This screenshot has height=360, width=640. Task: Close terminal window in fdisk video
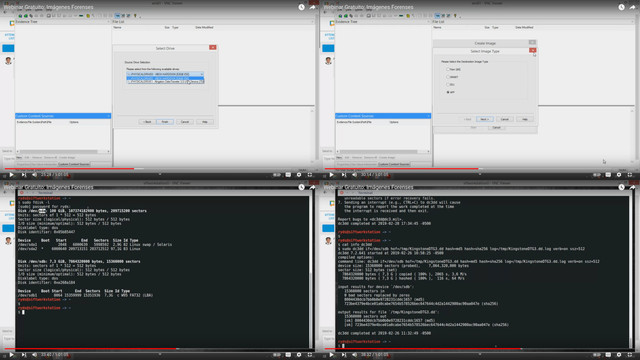22,193
